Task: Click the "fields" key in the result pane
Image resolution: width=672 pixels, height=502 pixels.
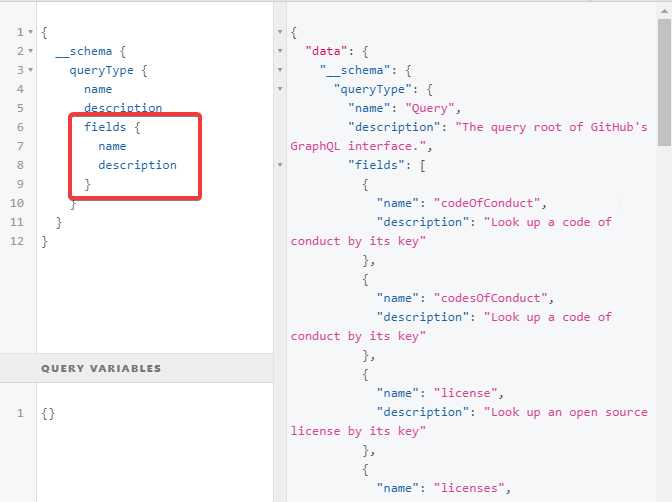Action: pyautogui.click(x=376, y=165)
